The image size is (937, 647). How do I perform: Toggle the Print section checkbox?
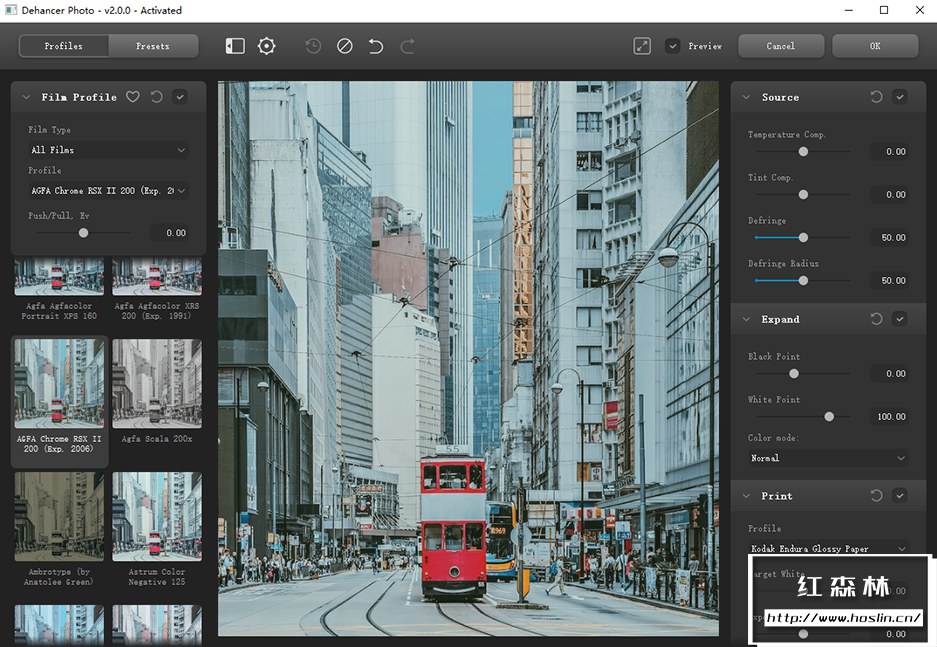(x=900, y=496)
